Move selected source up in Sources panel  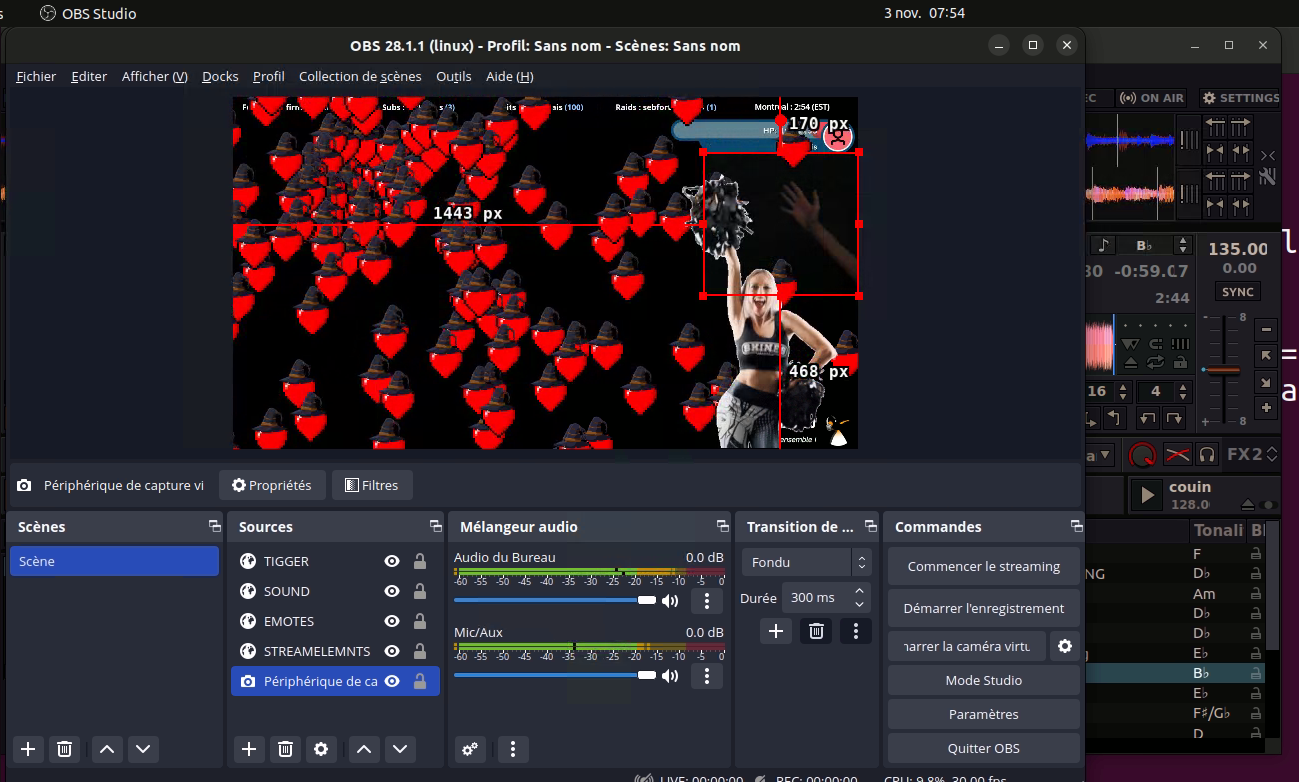[x=365, y=748]
